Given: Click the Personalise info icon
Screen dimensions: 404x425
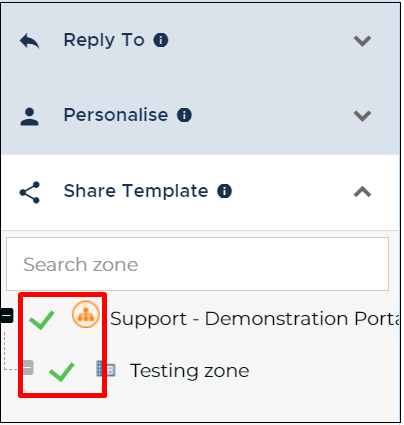Looking at the screenshot, I should click(x=184, y=115).
